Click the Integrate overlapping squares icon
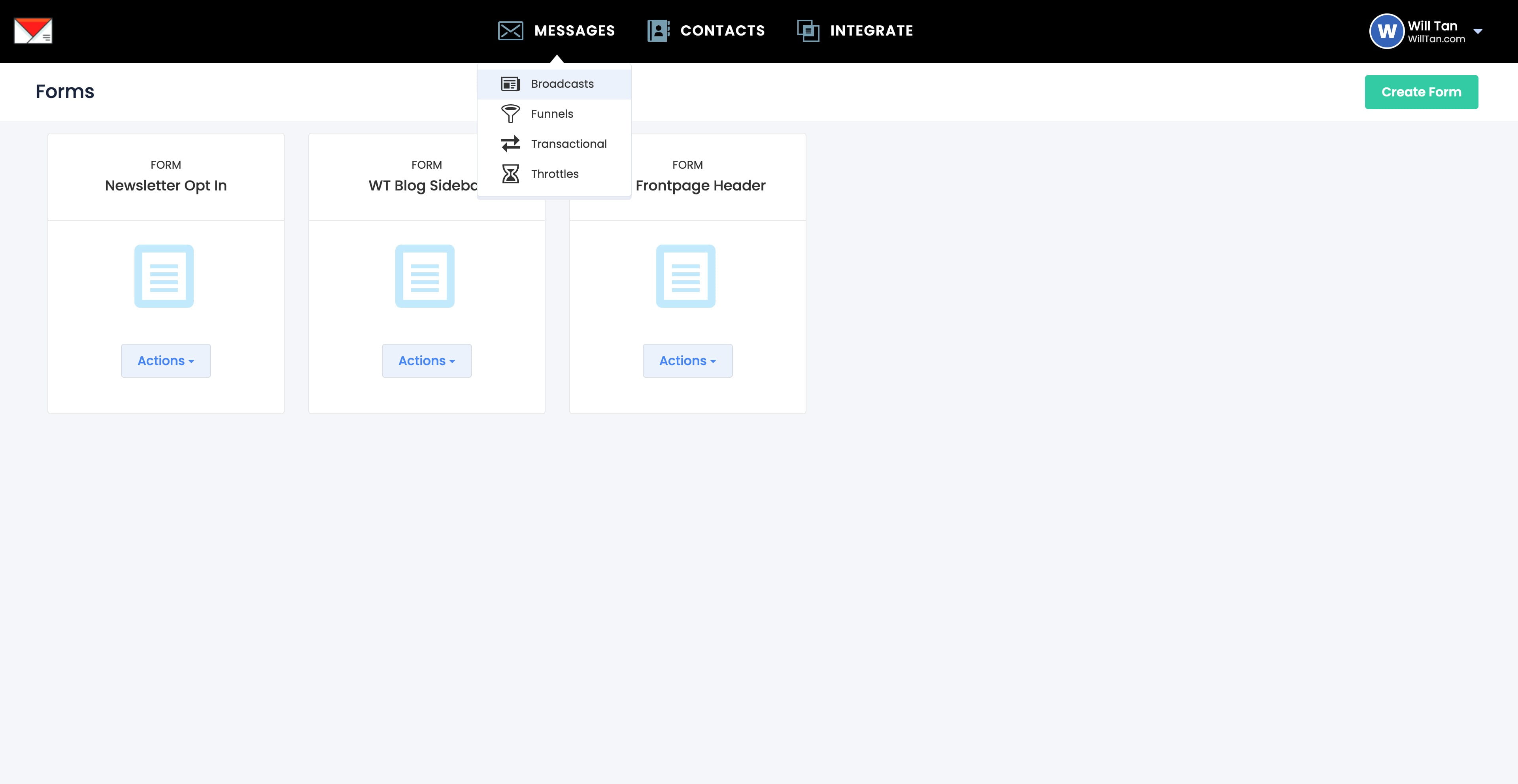Screen dimensions: 1518x784 click(808, 31)
